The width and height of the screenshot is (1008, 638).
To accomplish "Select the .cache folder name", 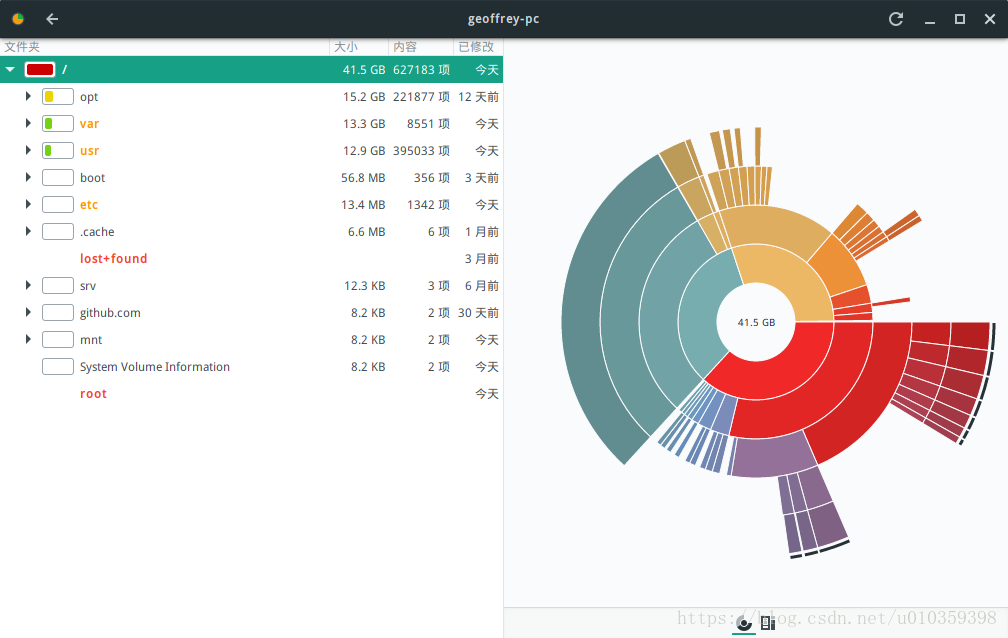I will point(97,232).
